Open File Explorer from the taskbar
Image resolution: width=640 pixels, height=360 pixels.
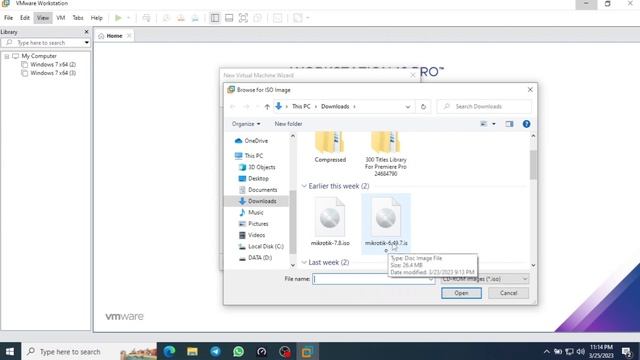pyautogui.click(x=192, y=351)
